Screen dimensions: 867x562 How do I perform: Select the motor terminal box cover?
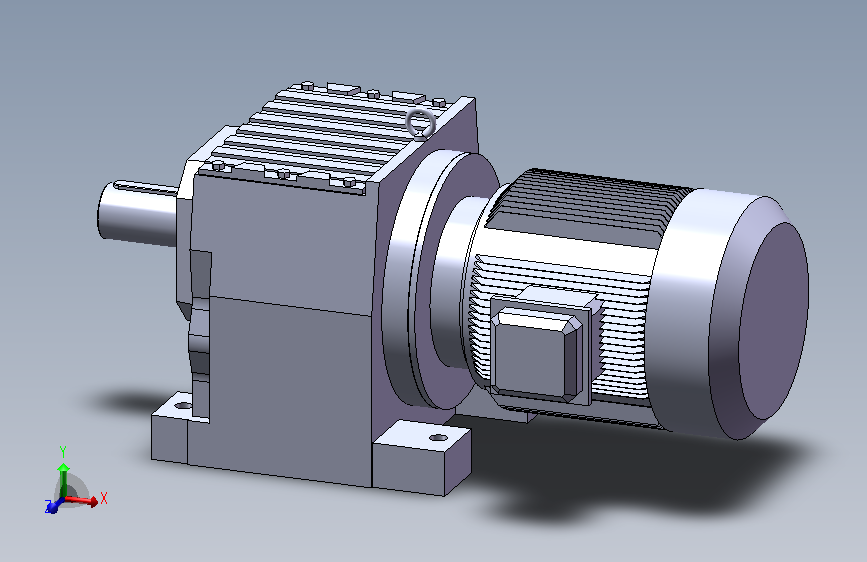pyautogui.click(x=537, y=355)
